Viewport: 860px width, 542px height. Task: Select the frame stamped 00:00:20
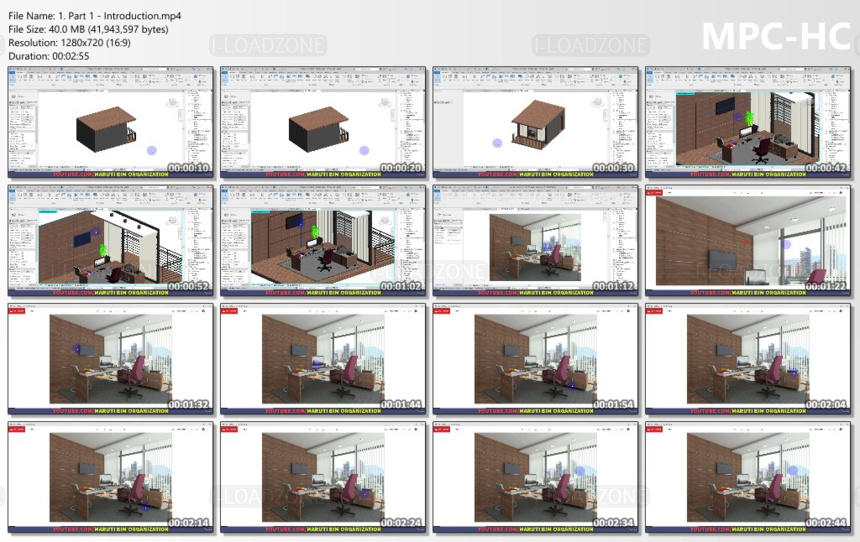pos(323,122)
